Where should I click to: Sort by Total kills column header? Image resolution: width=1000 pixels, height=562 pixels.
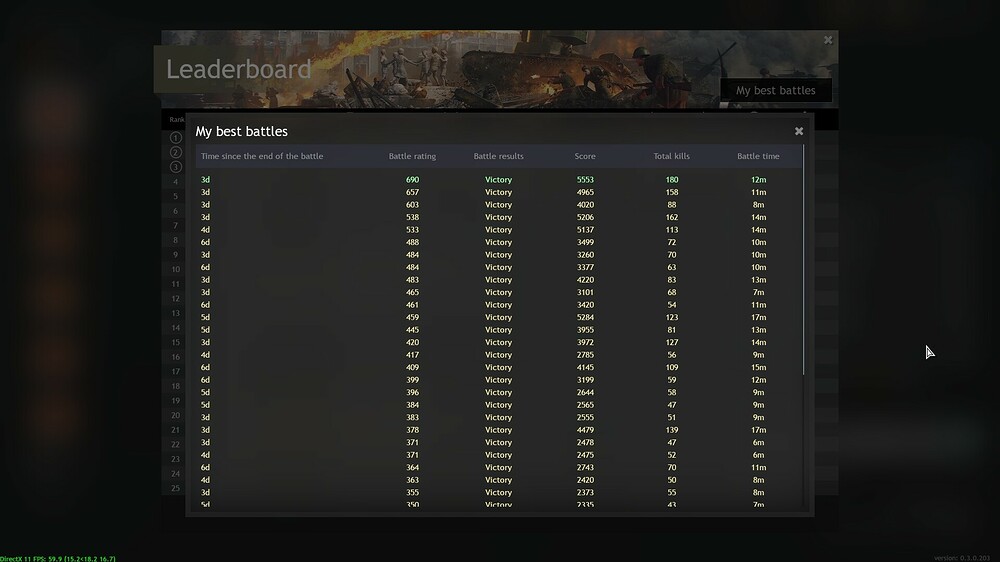(x=671, y=156)
